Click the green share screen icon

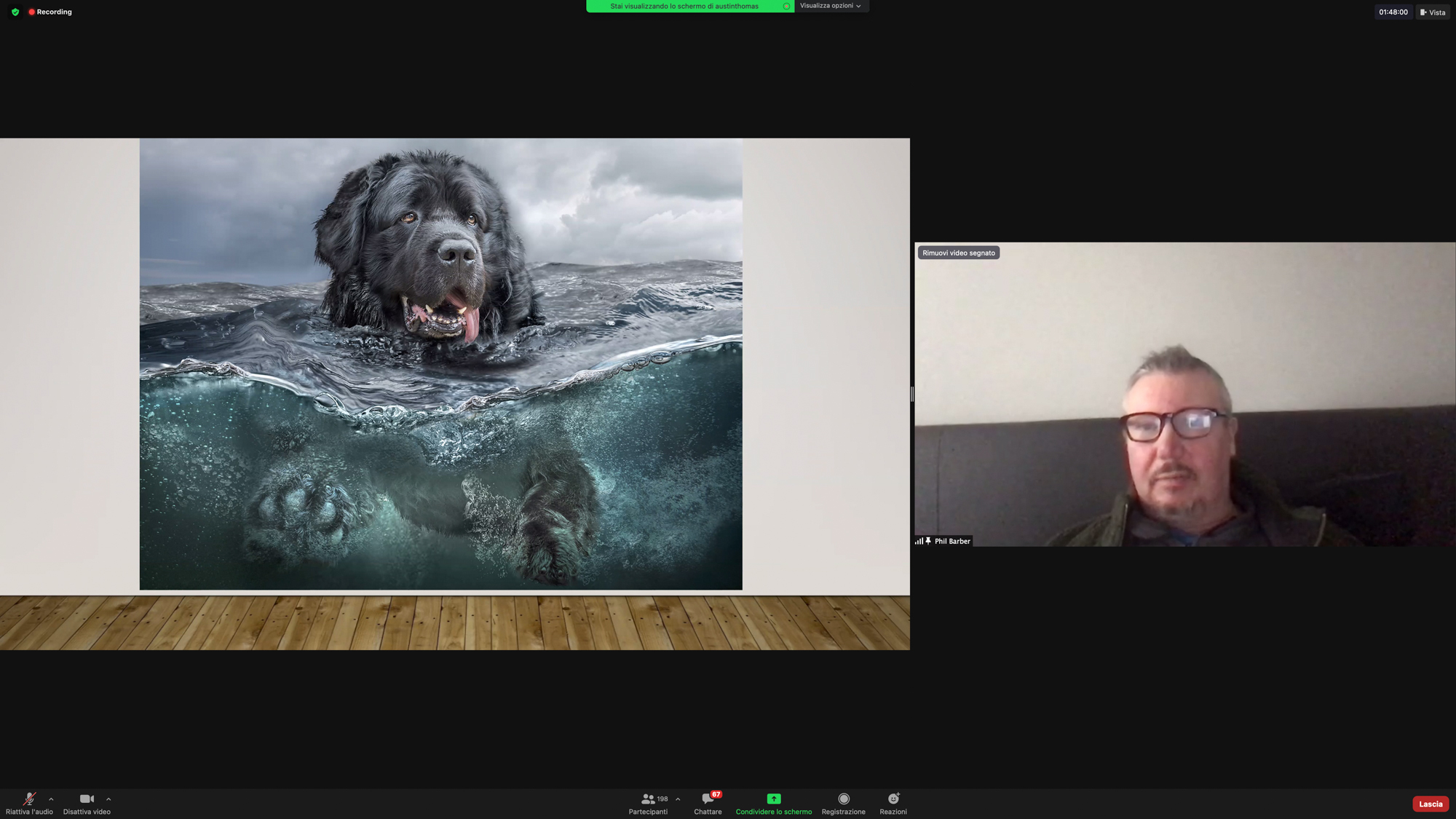pyautogui.click(x=773, y=799)
